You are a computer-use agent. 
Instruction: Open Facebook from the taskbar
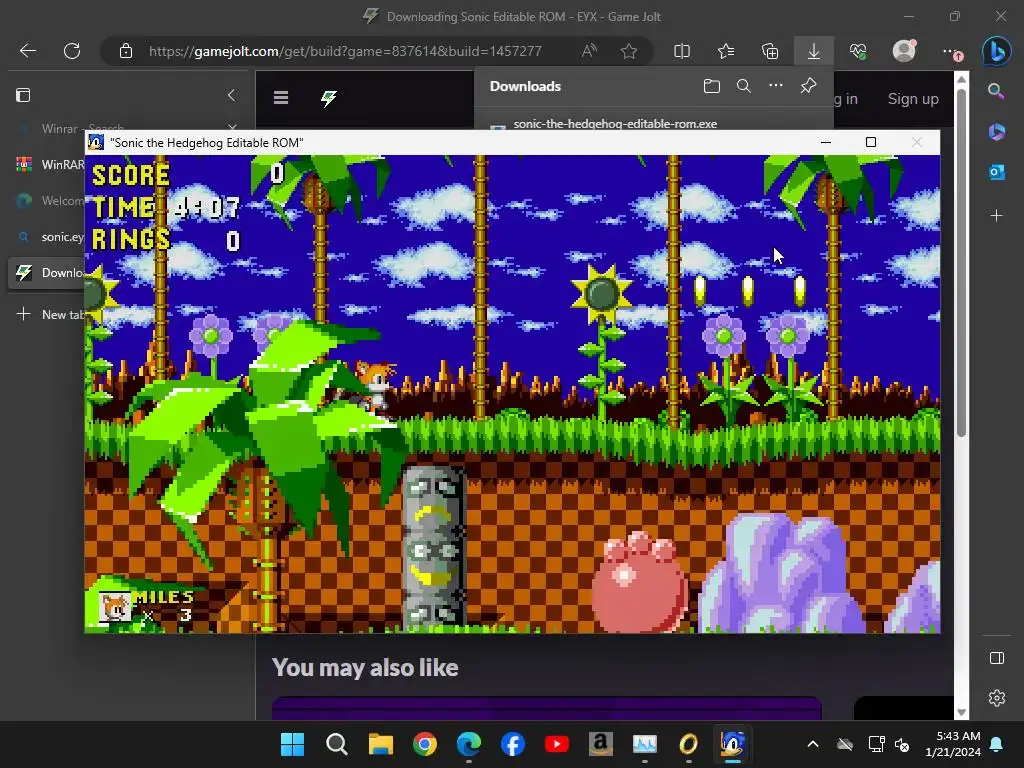[513, 744]
